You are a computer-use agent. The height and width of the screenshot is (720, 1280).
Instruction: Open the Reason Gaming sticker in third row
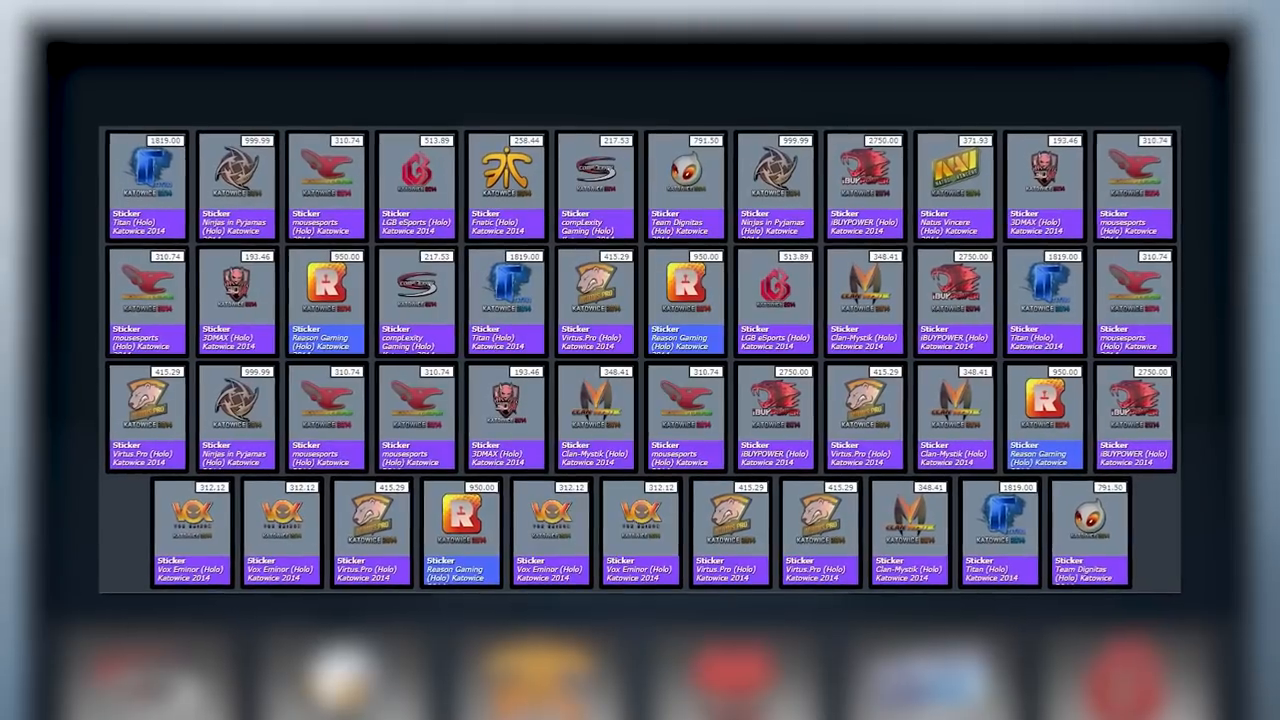point(1045,417)
